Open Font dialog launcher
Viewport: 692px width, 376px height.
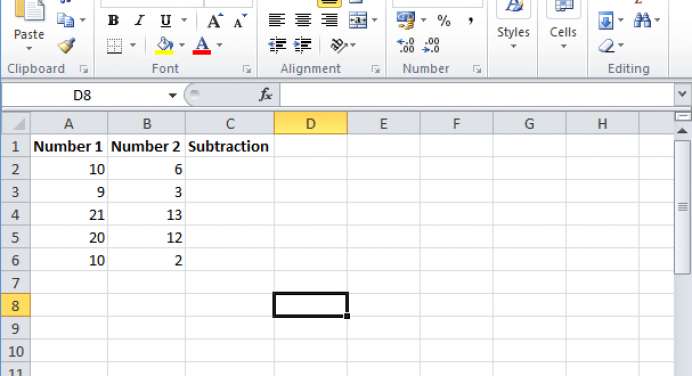[x=247, y=69]
